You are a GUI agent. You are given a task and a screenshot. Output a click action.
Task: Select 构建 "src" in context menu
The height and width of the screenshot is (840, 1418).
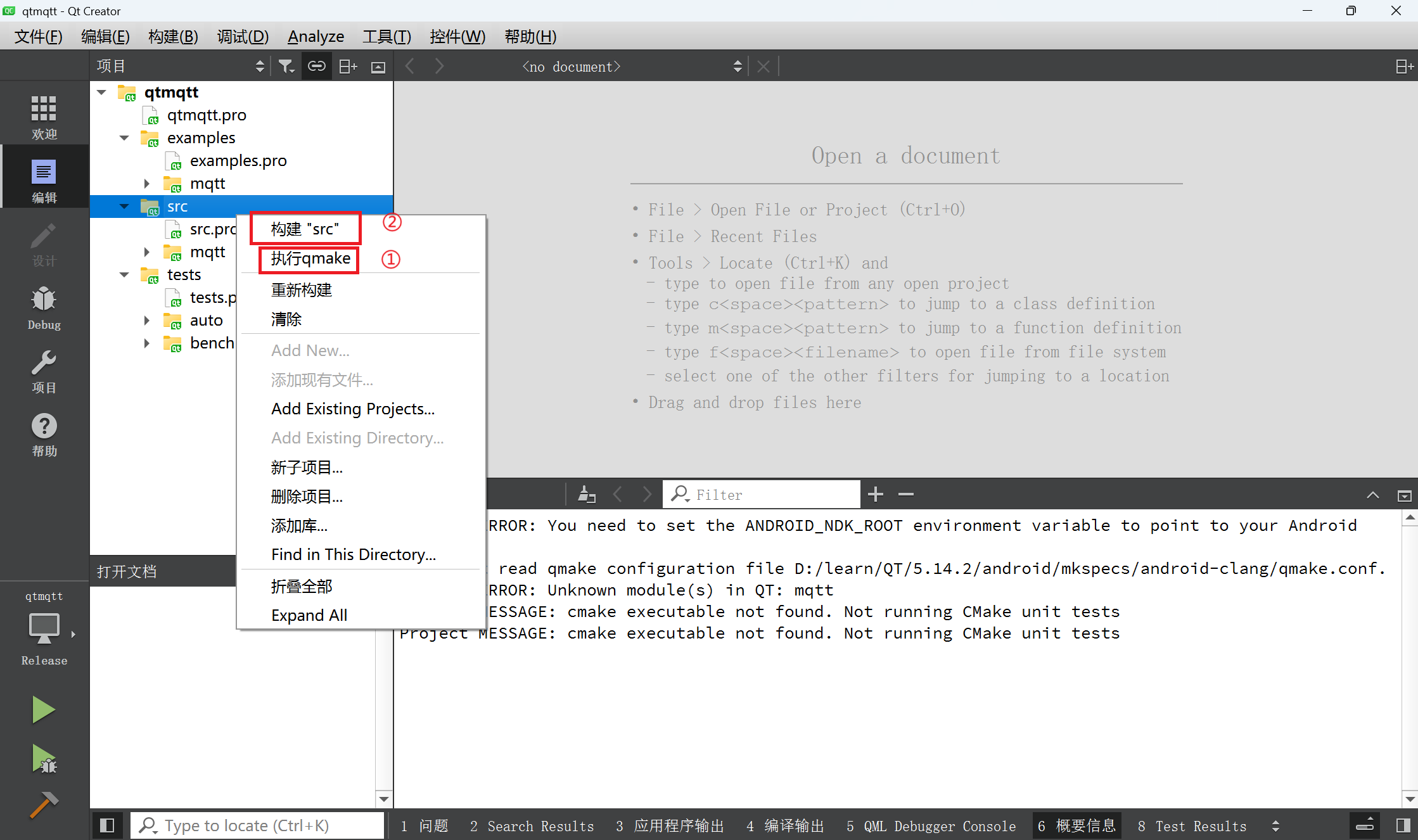click(361, 229)
